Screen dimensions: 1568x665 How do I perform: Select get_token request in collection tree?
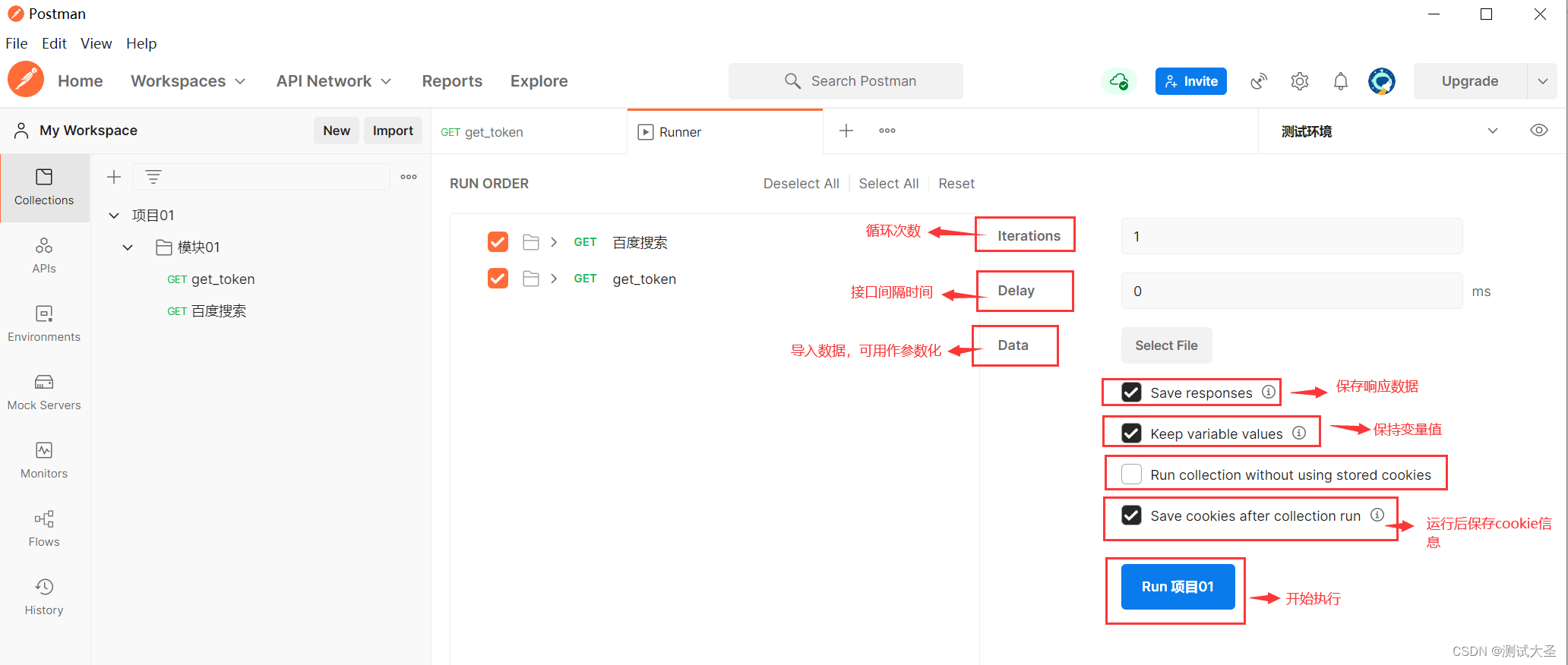pos(211,279)
